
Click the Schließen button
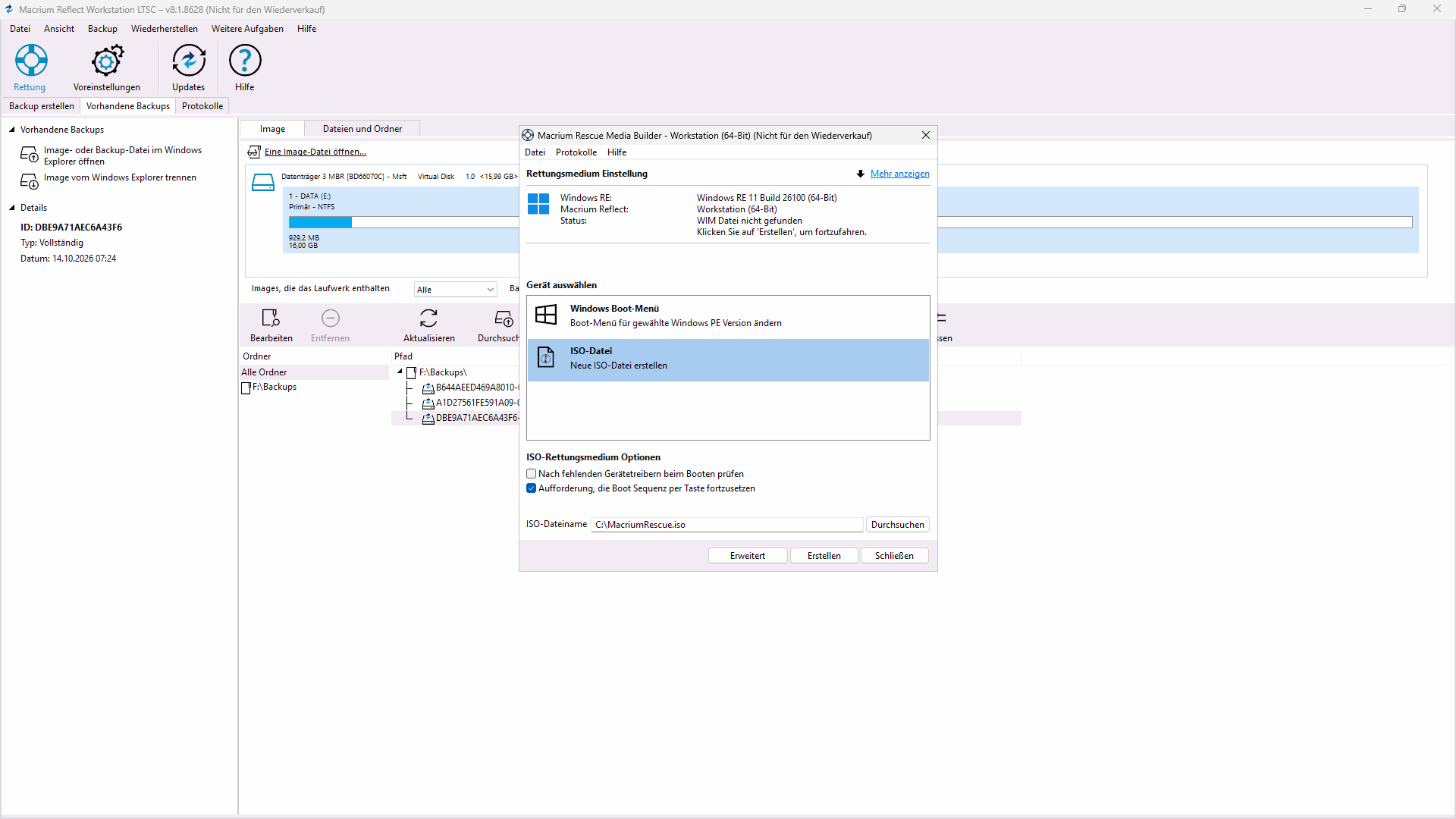pos(894,556)
